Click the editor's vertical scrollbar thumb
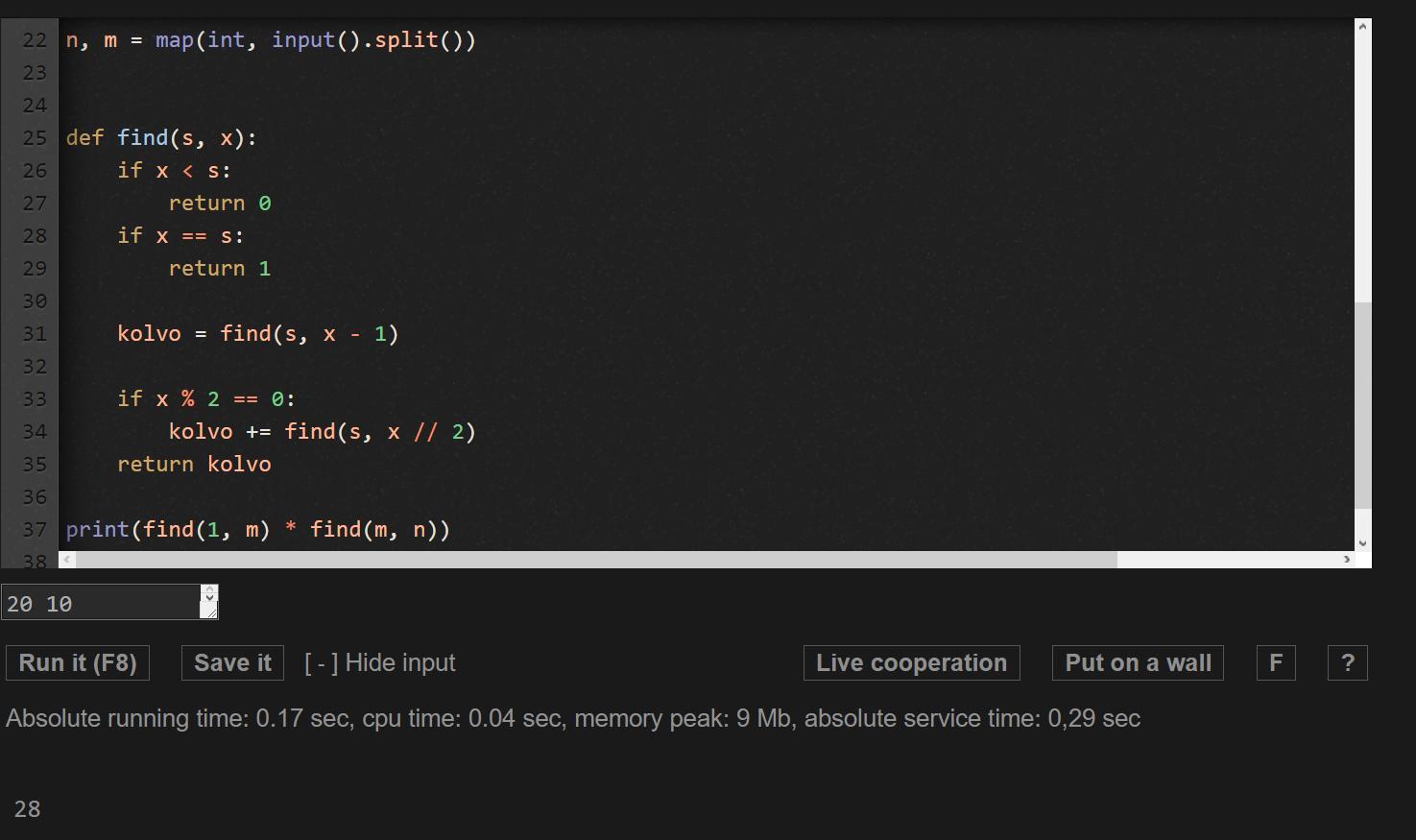The height and width of the screenshot is (840, 1416). 1362,403
